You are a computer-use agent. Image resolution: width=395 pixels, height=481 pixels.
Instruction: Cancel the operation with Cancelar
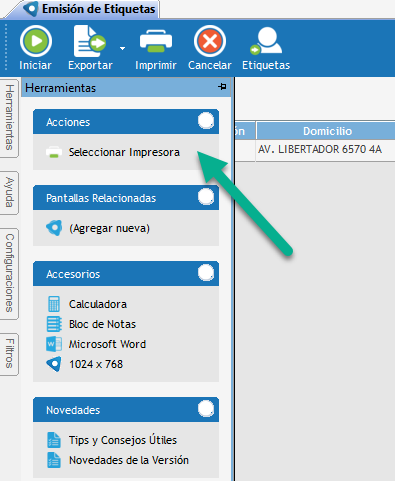click(x=210, y=48)
